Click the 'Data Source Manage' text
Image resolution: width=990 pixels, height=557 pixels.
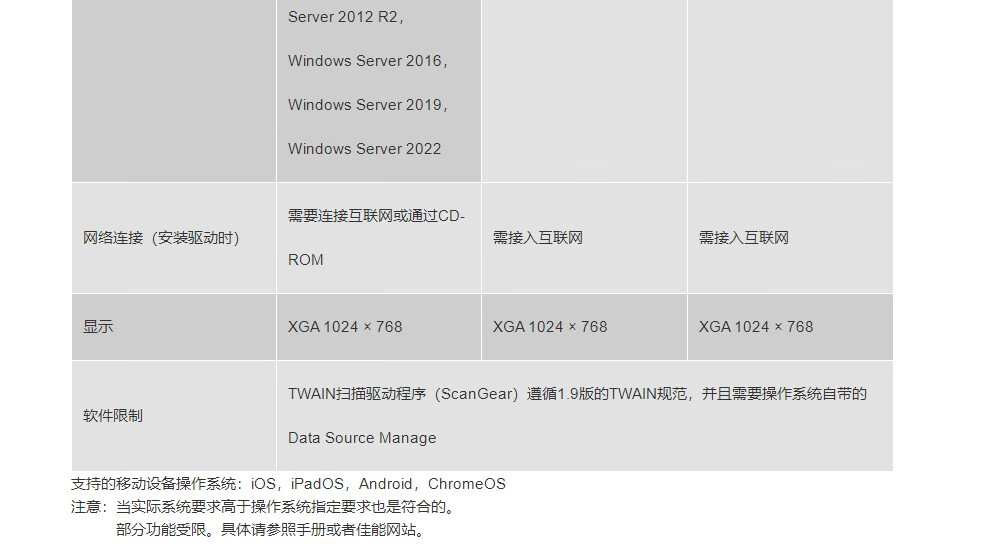point(362,438)
